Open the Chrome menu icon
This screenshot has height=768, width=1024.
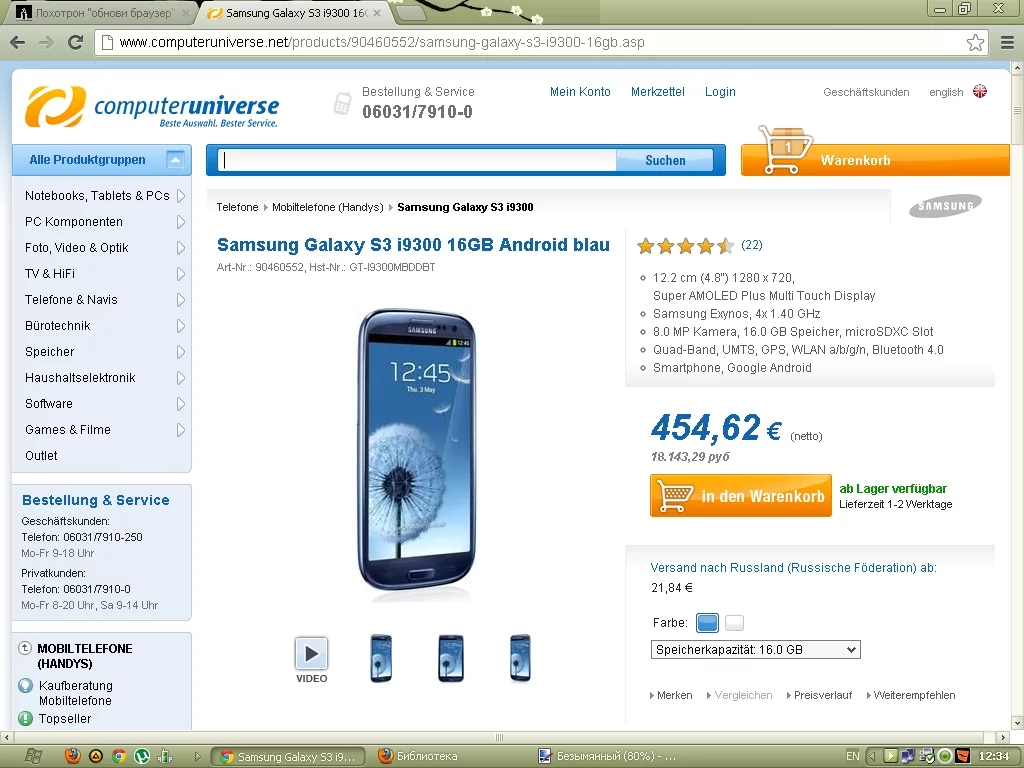coord(1008,42)
